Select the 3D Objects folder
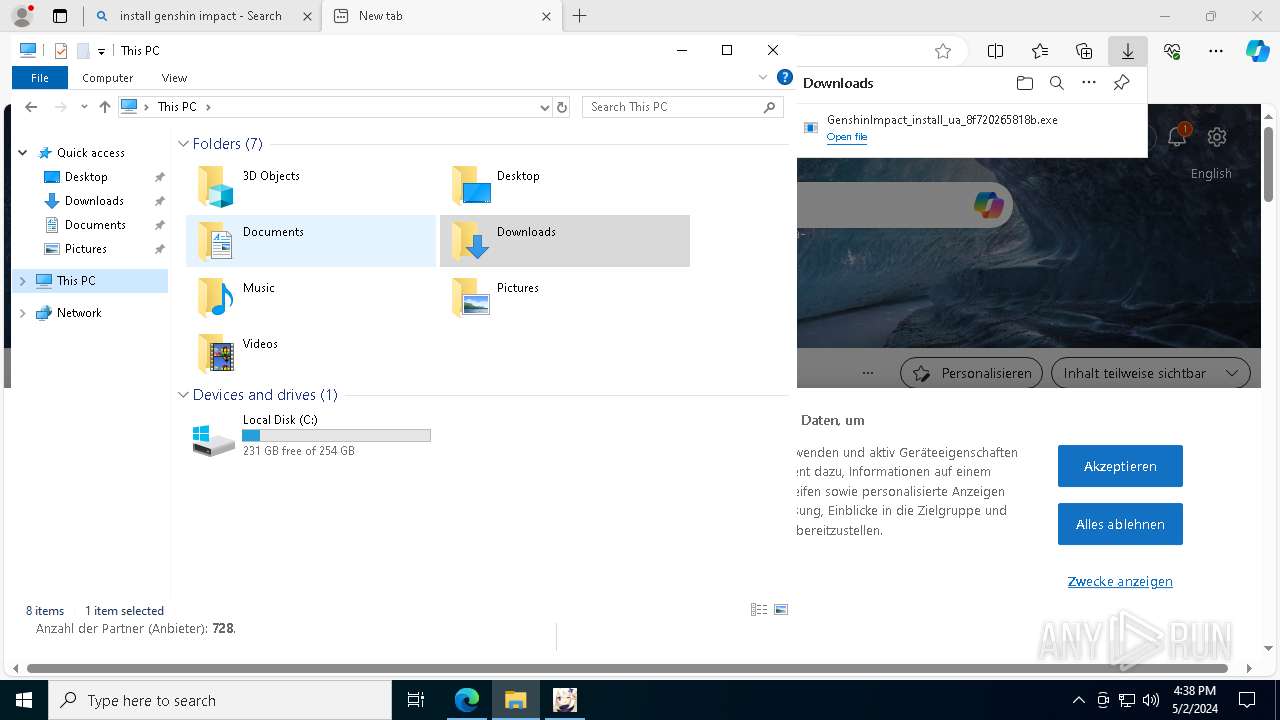The width and height of the screenshot is (1280, 720). pyautogui.click(x=311, y=185)
